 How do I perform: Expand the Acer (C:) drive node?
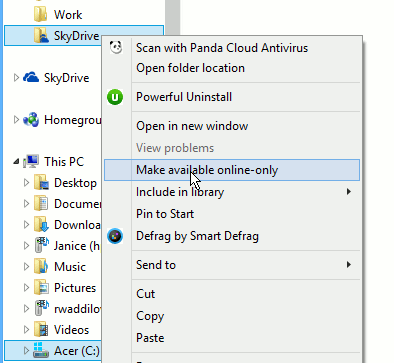pos(26,351)
